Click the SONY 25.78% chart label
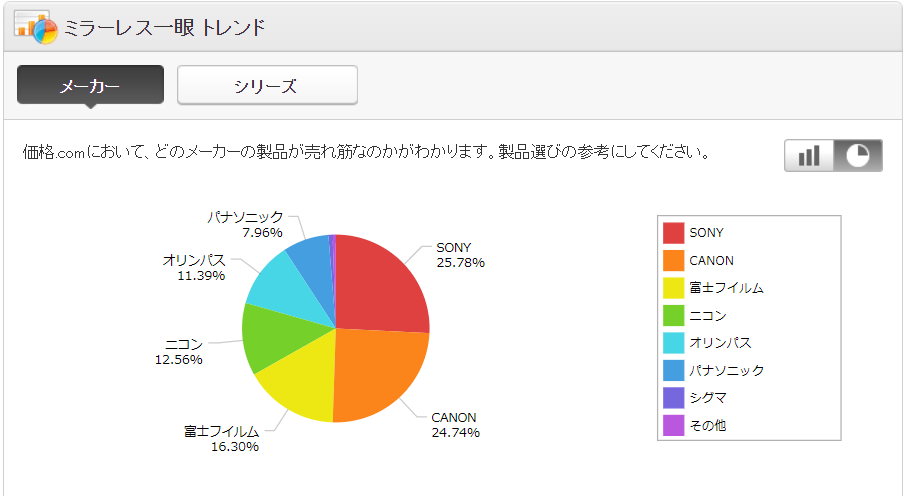Image resolution: width=904 pixels, height=496 pixels. click(x=460, y=255)
